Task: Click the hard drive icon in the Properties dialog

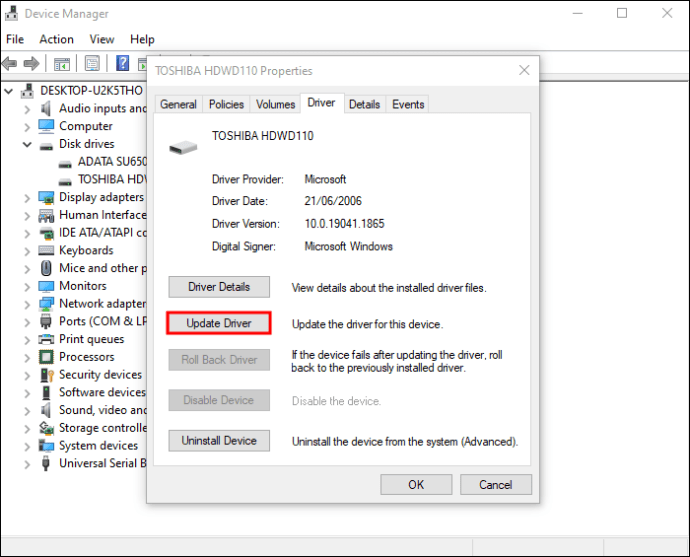Action: click(183, 147)
